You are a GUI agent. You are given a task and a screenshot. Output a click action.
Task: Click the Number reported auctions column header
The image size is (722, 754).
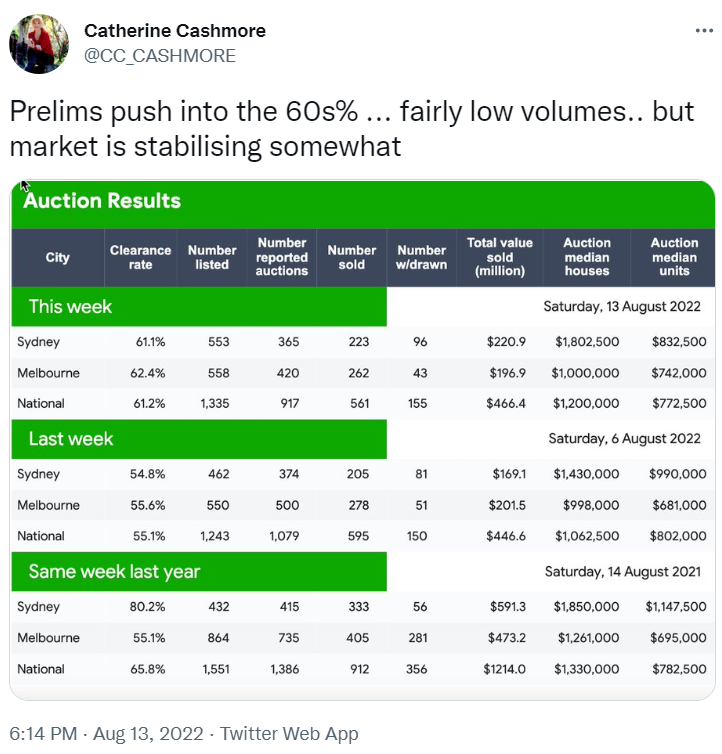[282, 257]
